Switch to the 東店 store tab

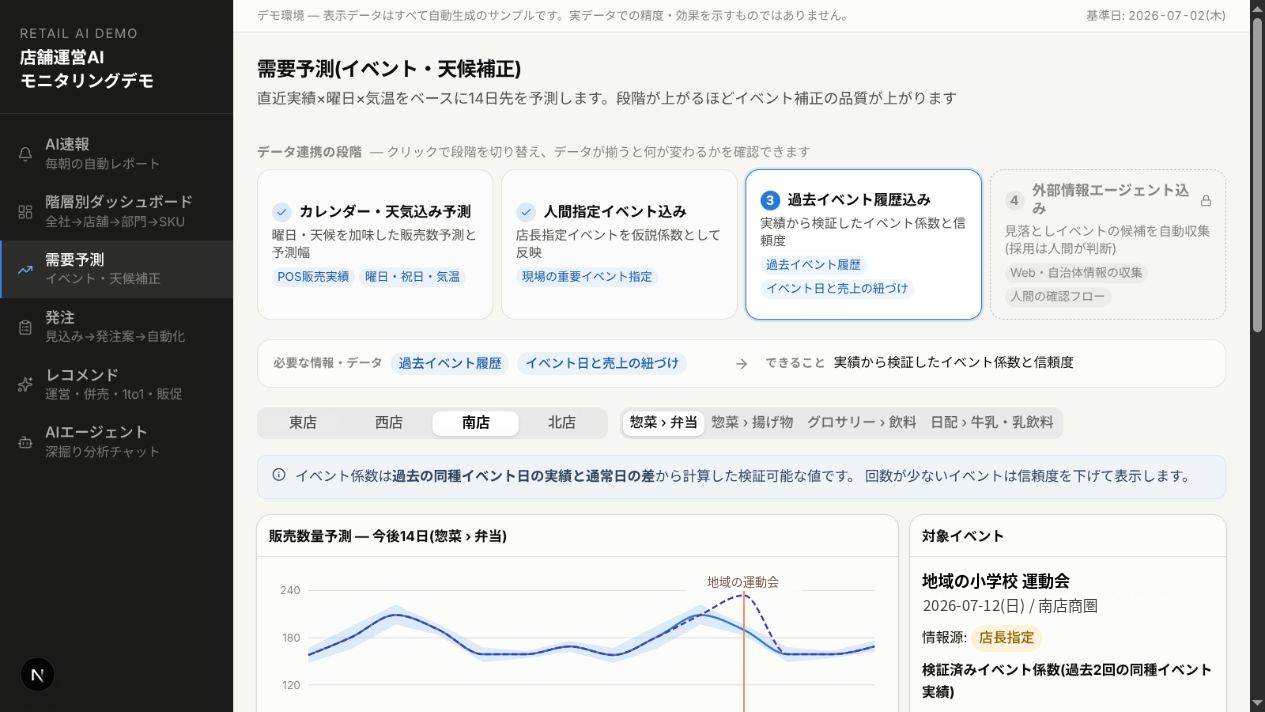coord(303,423)
